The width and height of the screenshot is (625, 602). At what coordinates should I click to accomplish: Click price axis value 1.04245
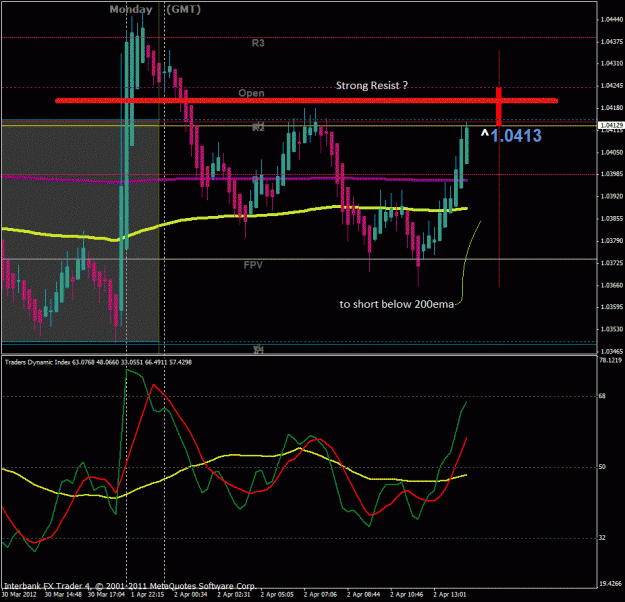pyautogui.click(x=611, y=86)
